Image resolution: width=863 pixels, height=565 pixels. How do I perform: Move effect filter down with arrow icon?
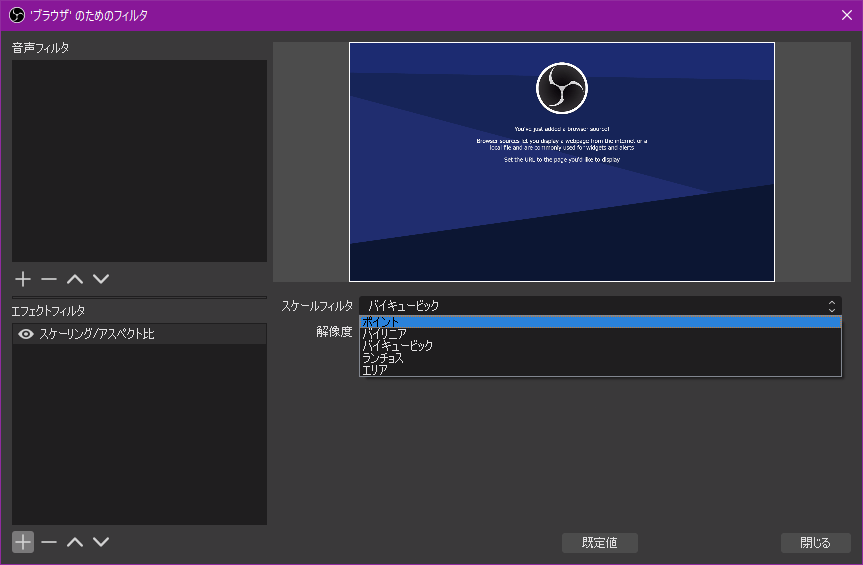tap(101, 542)
